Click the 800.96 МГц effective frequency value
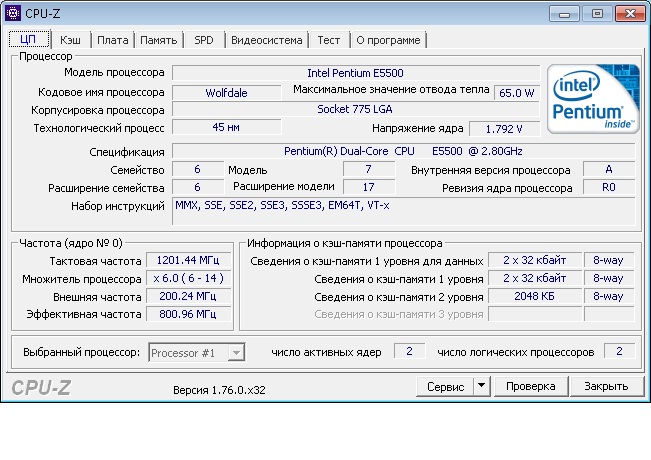The width and height of the screenshot is (651, 460). (x=188, y=314)
